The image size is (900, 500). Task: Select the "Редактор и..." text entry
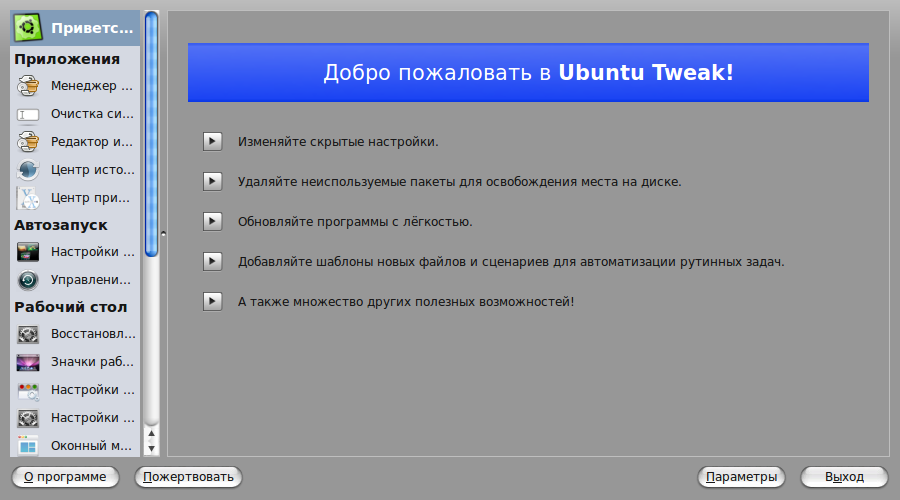tap(92, 141)
